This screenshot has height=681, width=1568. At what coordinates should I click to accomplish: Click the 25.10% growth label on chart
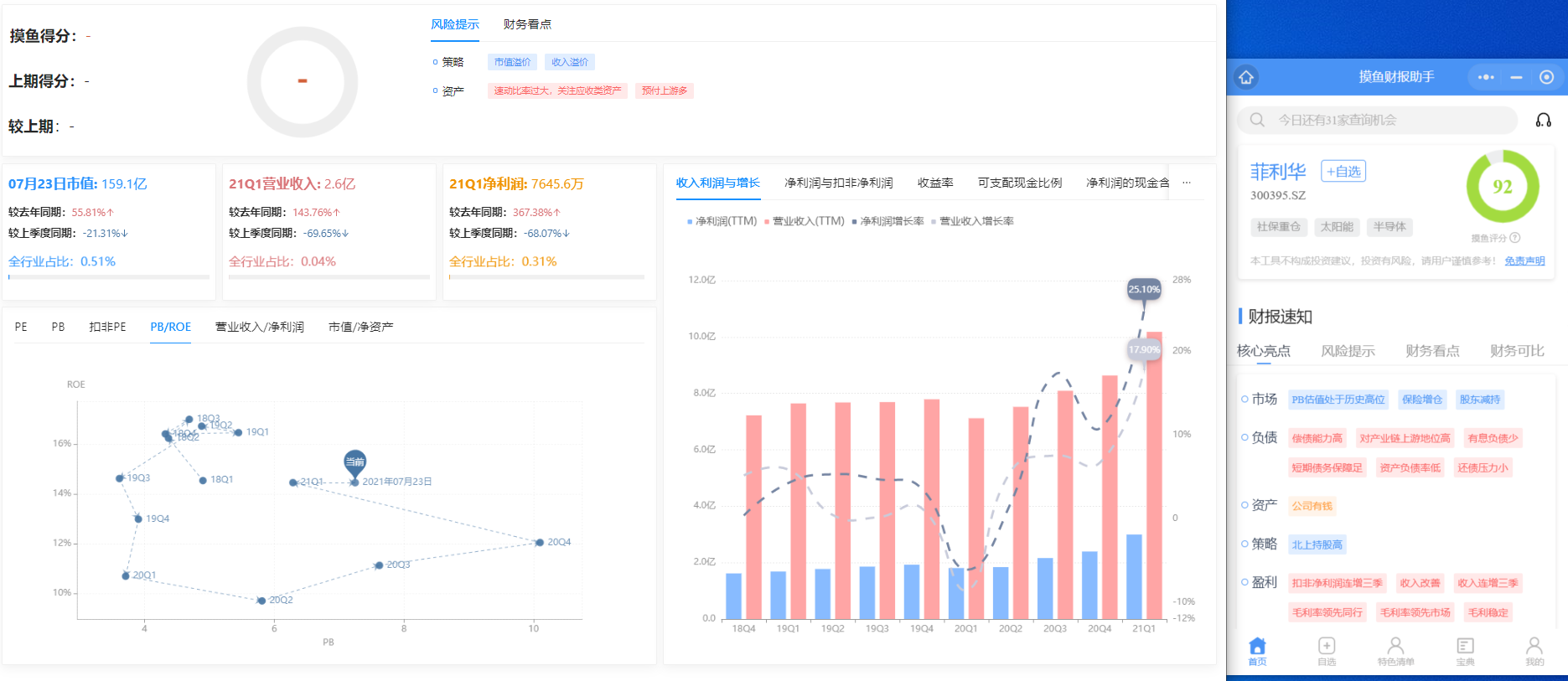point(1144,289)
